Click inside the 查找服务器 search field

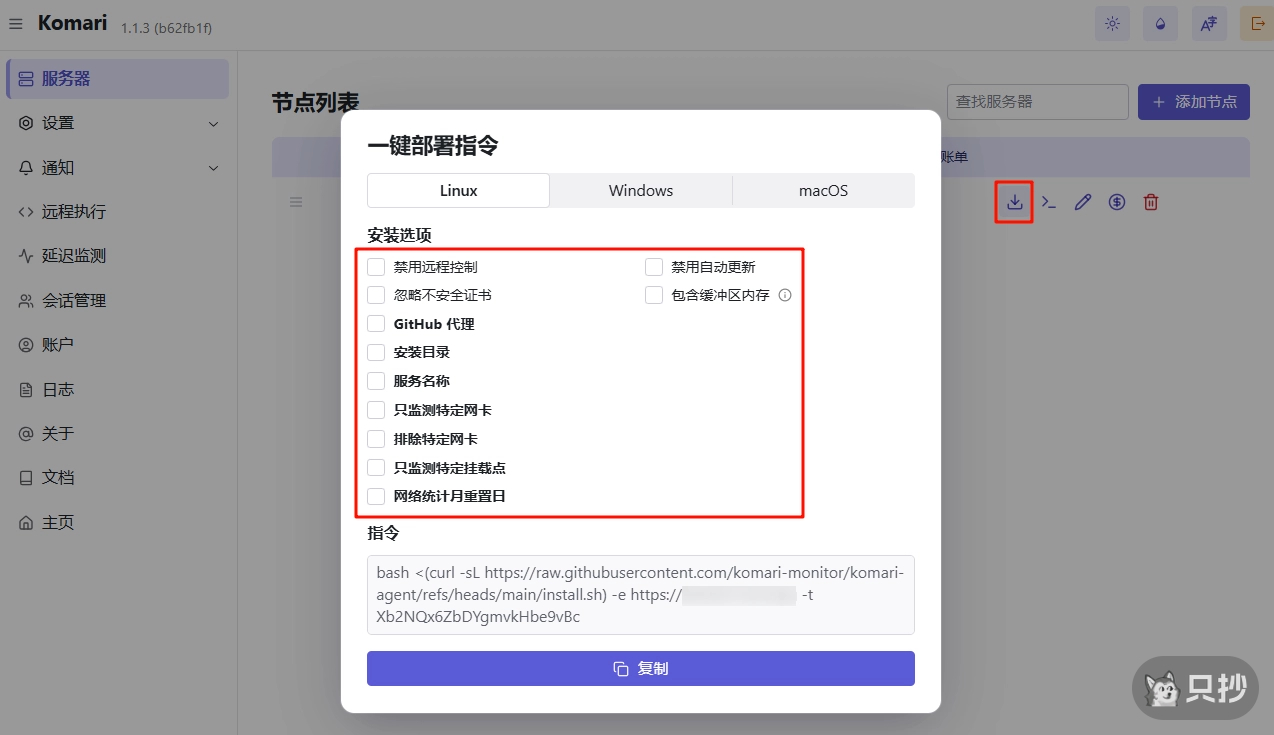(1037, 101)
